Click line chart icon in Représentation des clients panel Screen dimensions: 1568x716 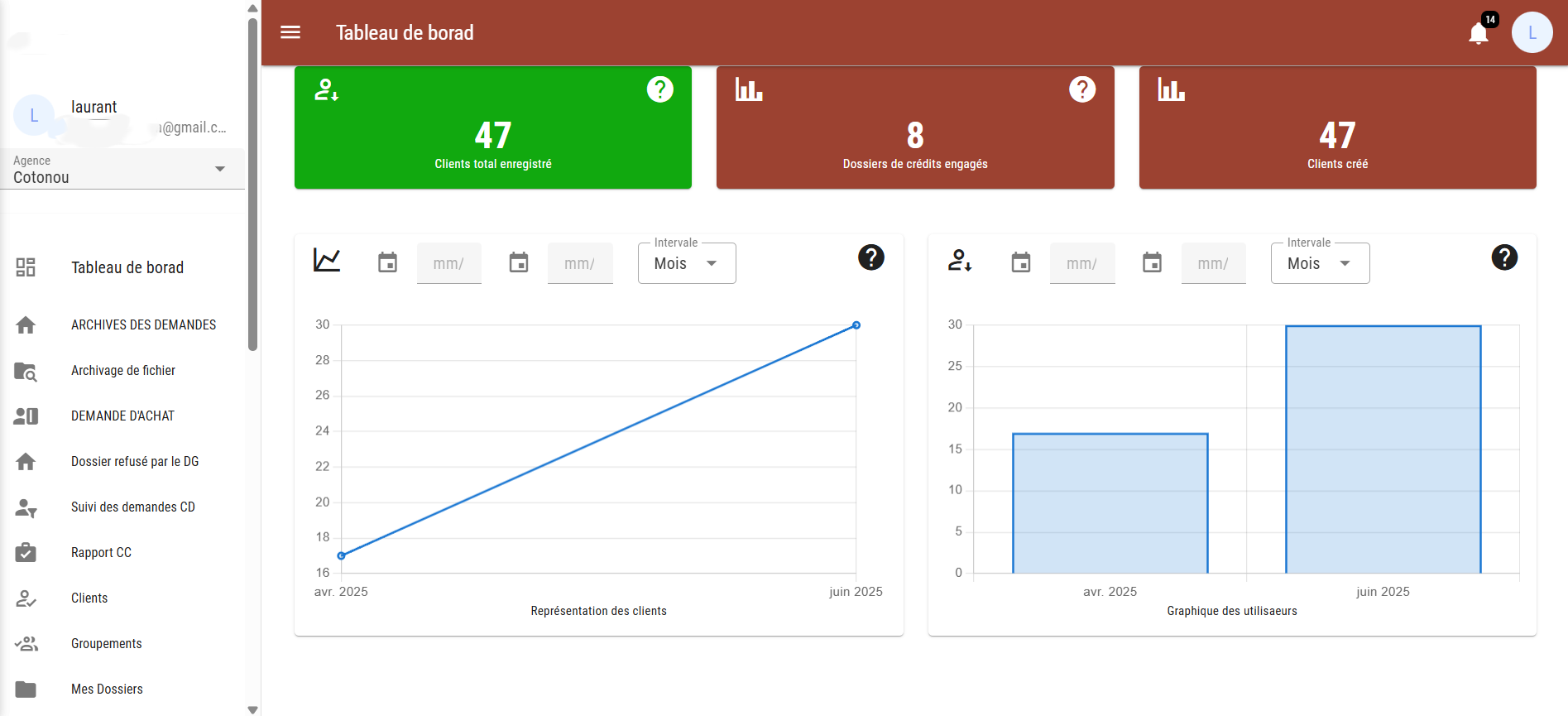[327, 260]
